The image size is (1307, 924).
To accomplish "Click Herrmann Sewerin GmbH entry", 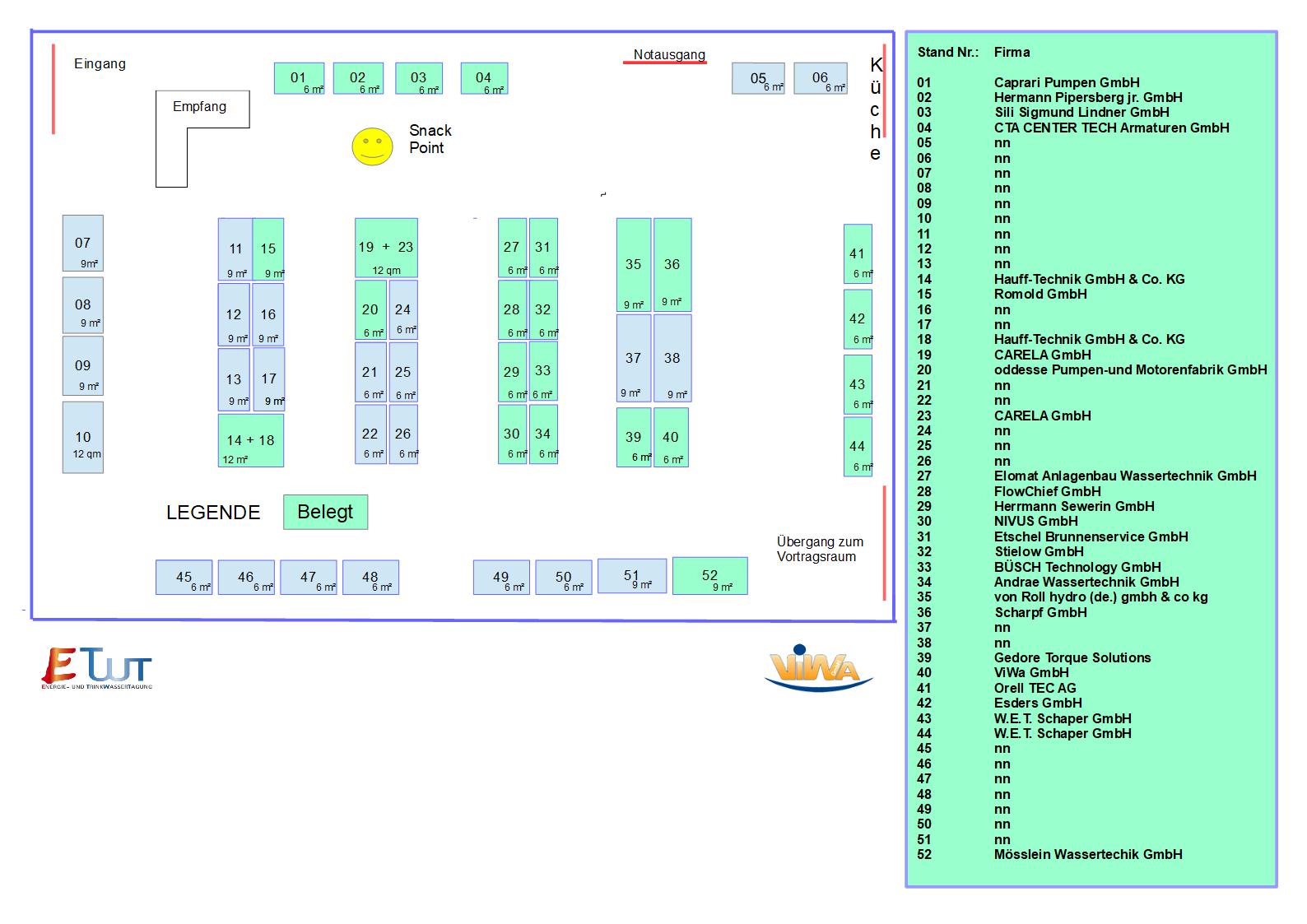I will (x=1074, y=506).
